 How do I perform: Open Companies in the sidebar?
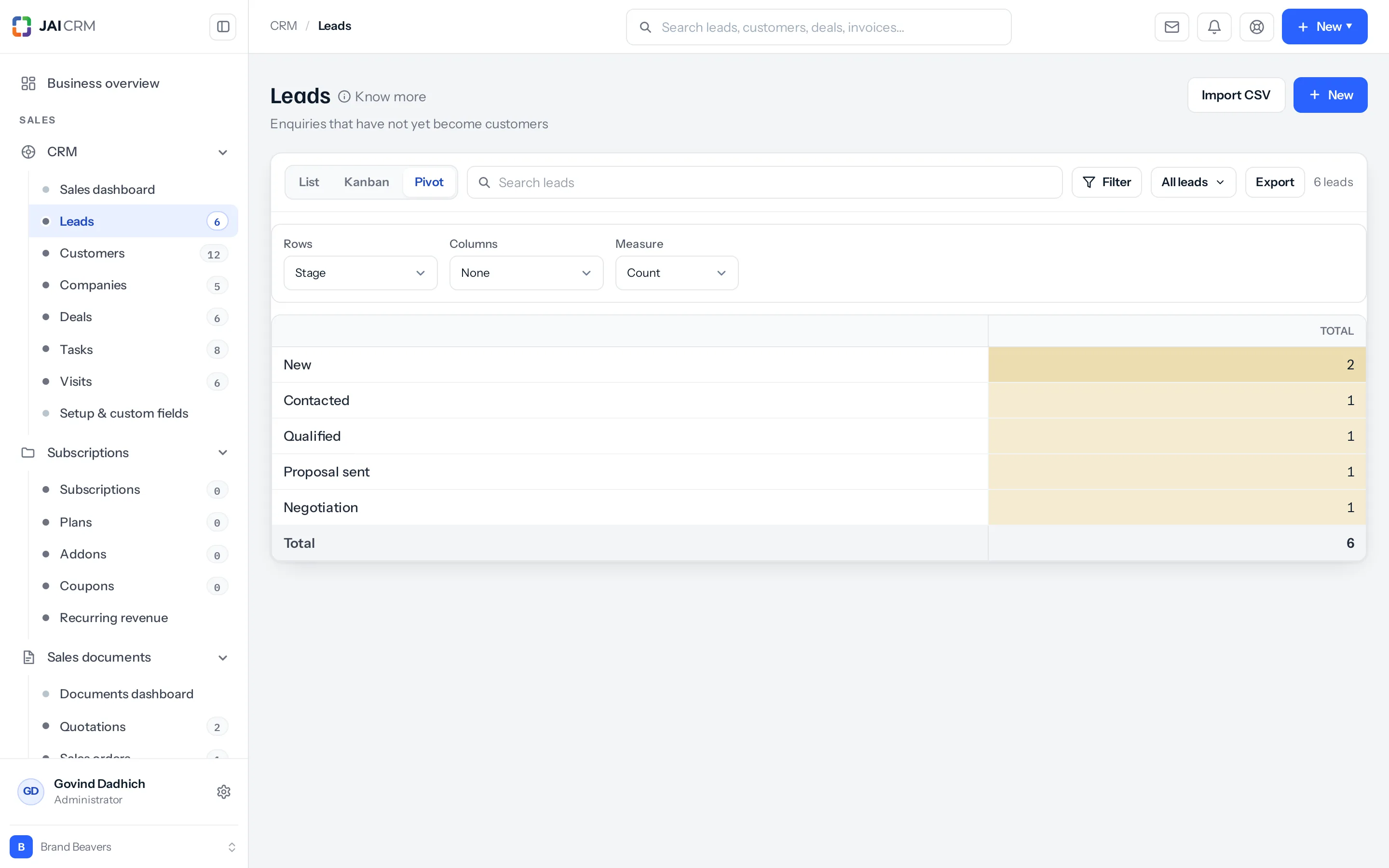[x=133, y=285]
